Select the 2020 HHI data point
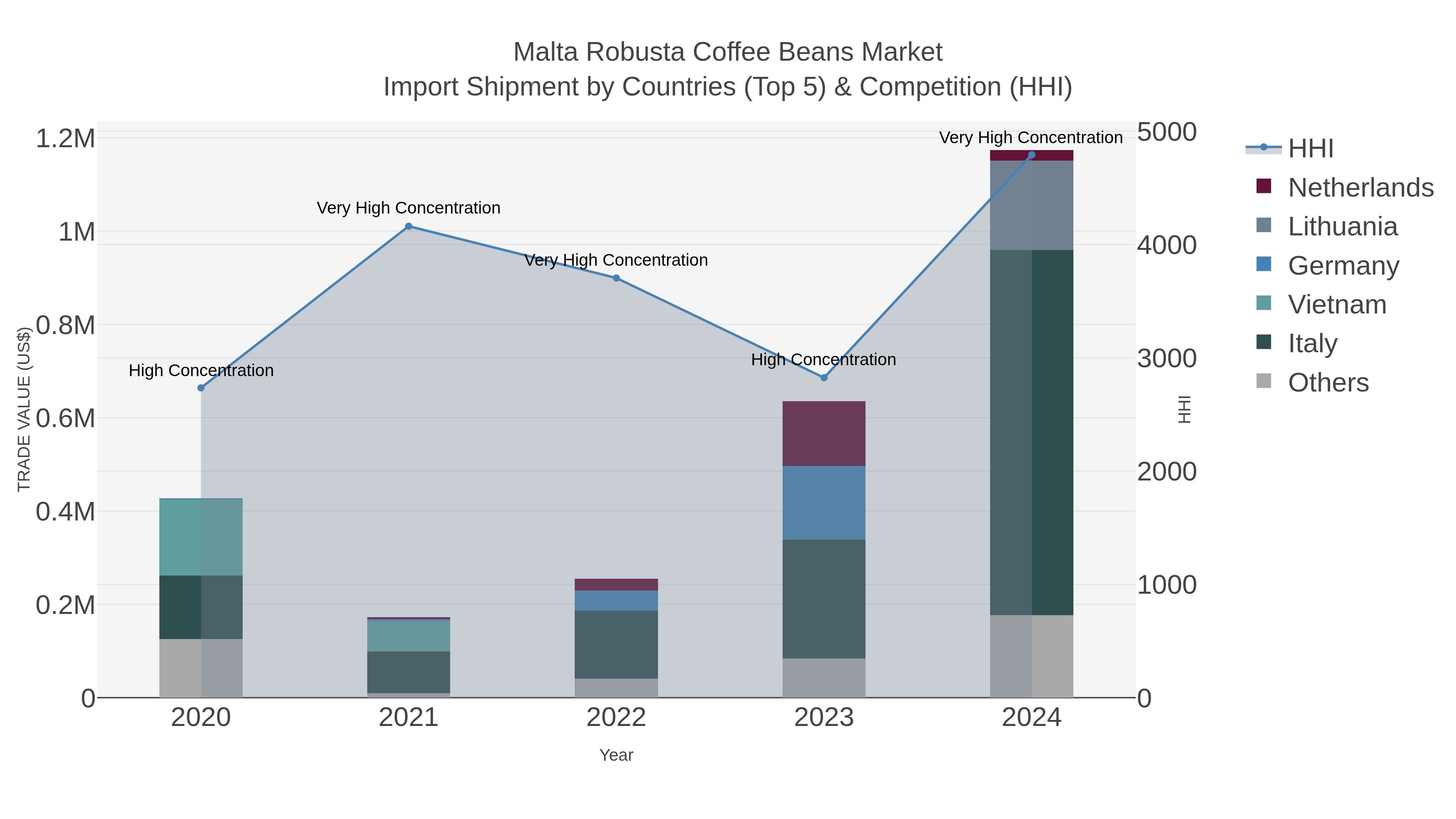This screenshot has width=1456, height=819. pos(201,388)
